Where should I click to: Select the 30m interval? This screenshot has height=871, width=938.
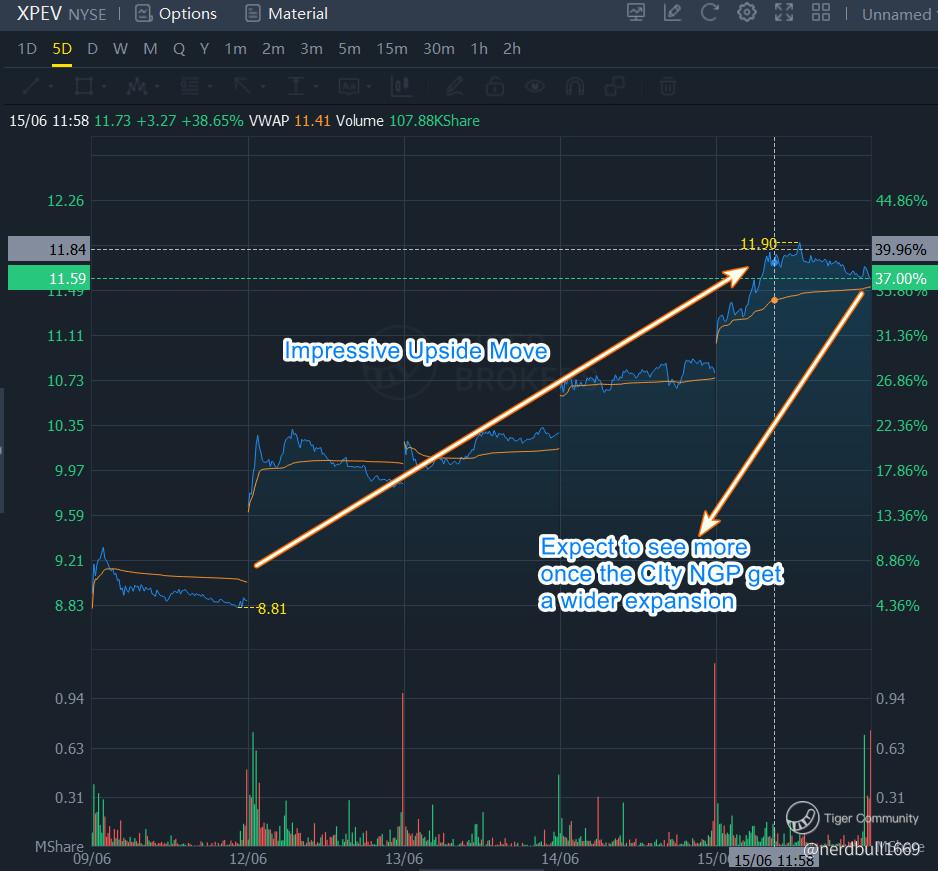[439, 48]
